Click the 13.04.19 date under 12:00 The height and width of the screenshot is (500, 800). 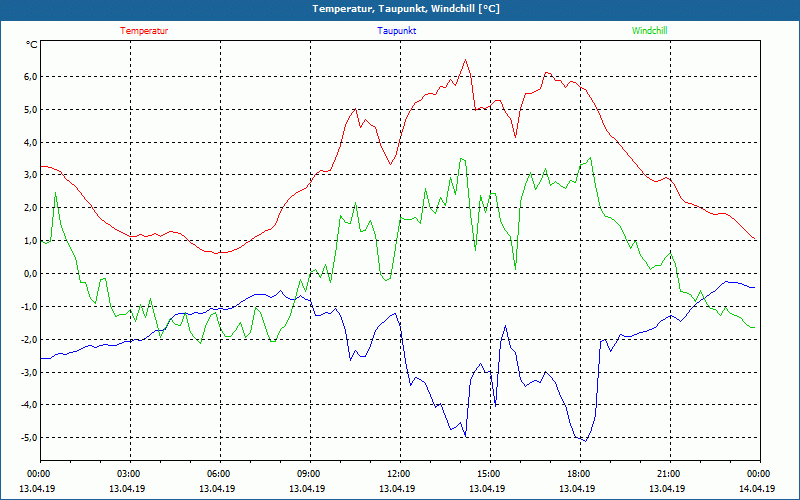pos(397,488)
